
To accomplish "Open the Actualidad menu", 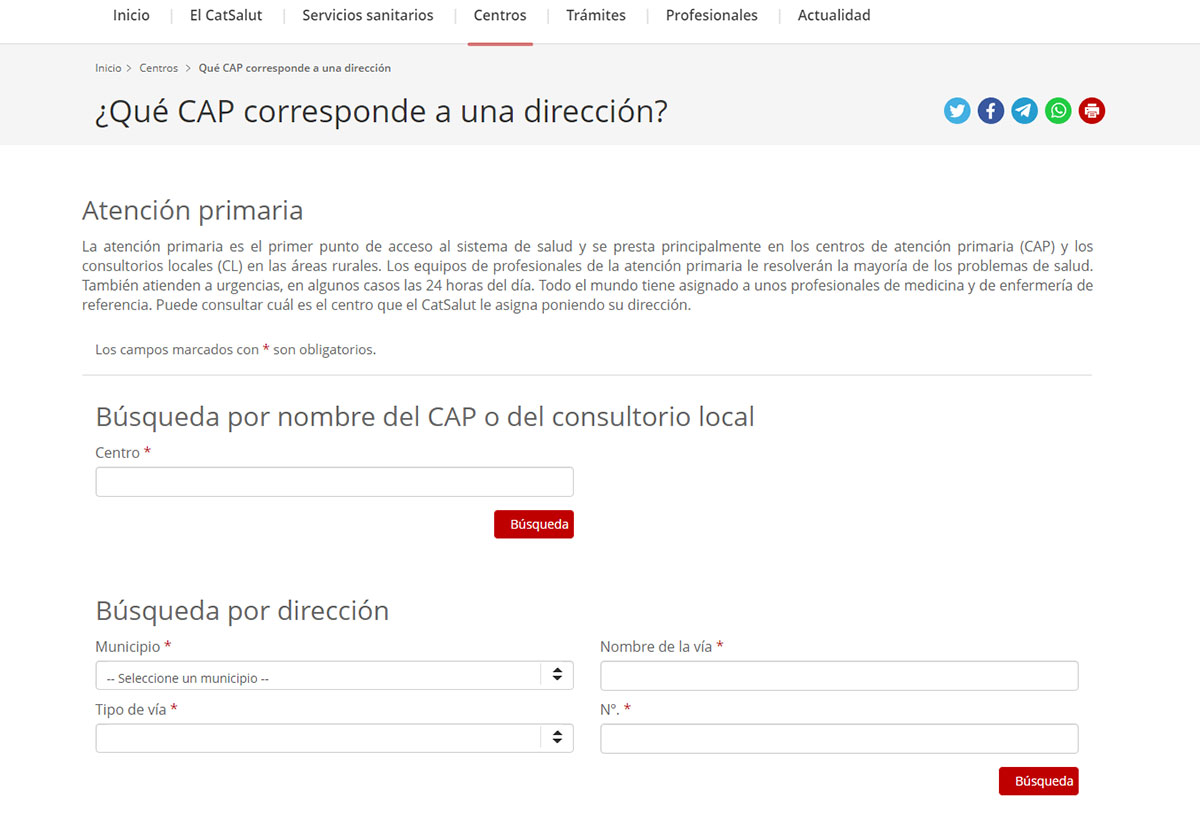I will point(834,16).
